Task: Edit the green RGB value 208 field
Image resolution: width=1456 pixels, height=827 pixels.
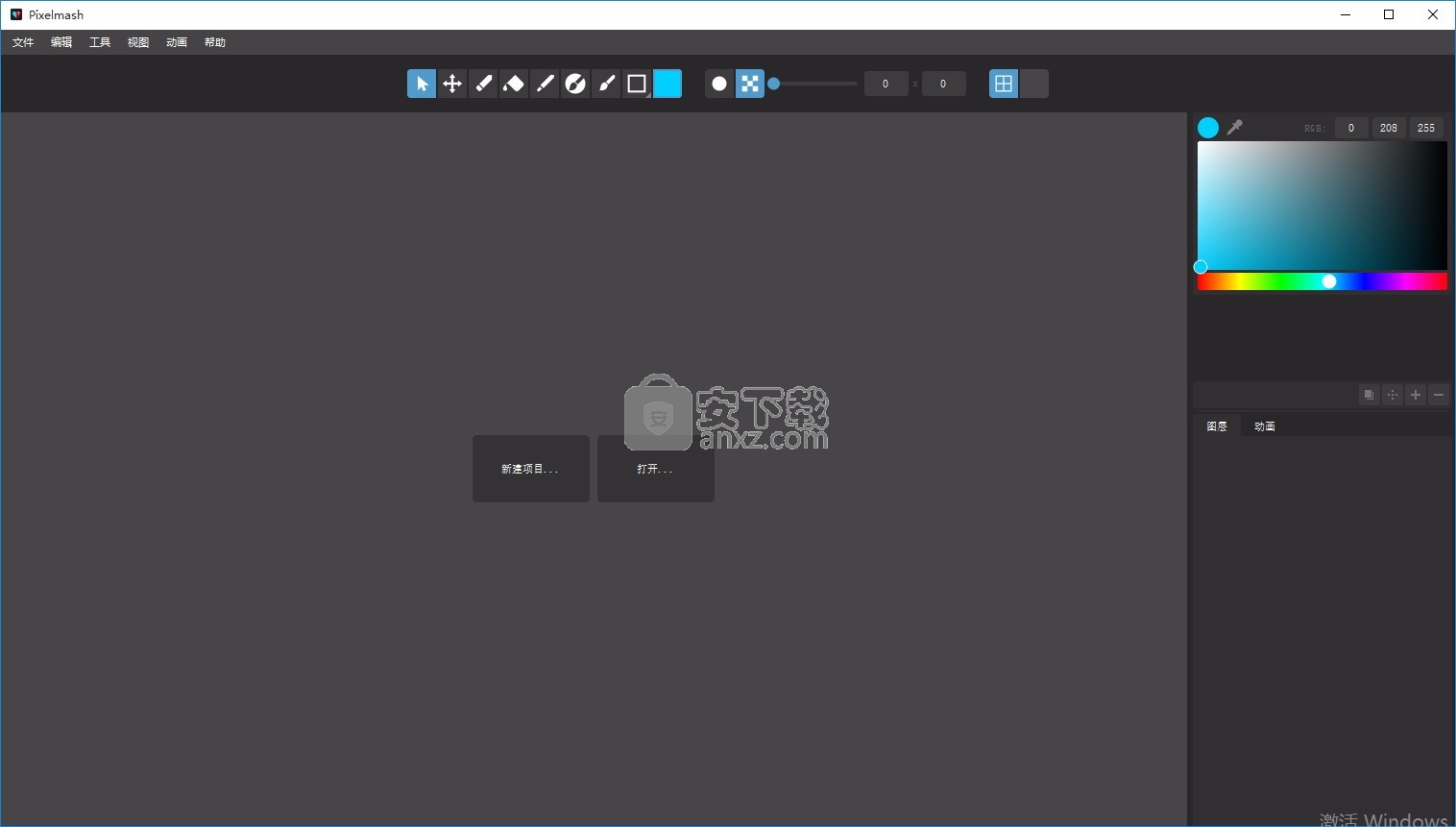Action: tap(1389, 128)
